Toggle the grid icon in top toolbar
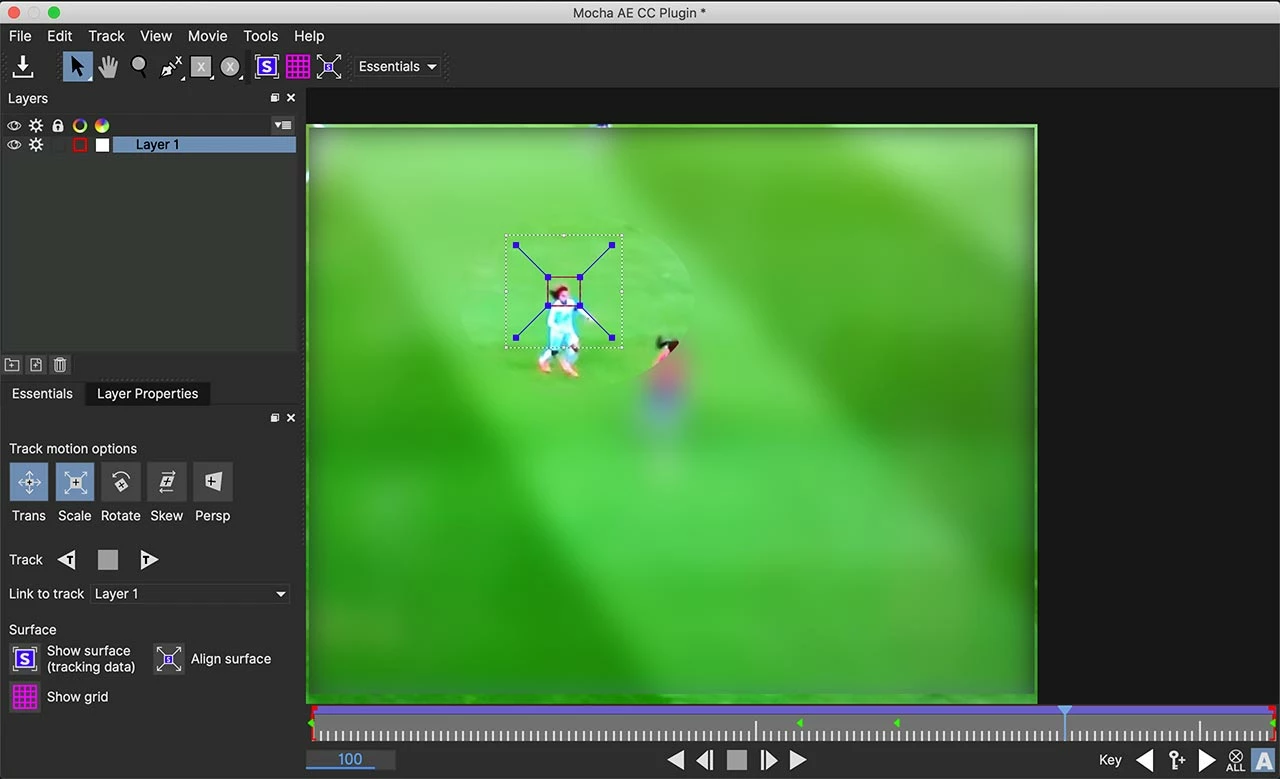The image size is (1280, 779). (x=298, y=66)
